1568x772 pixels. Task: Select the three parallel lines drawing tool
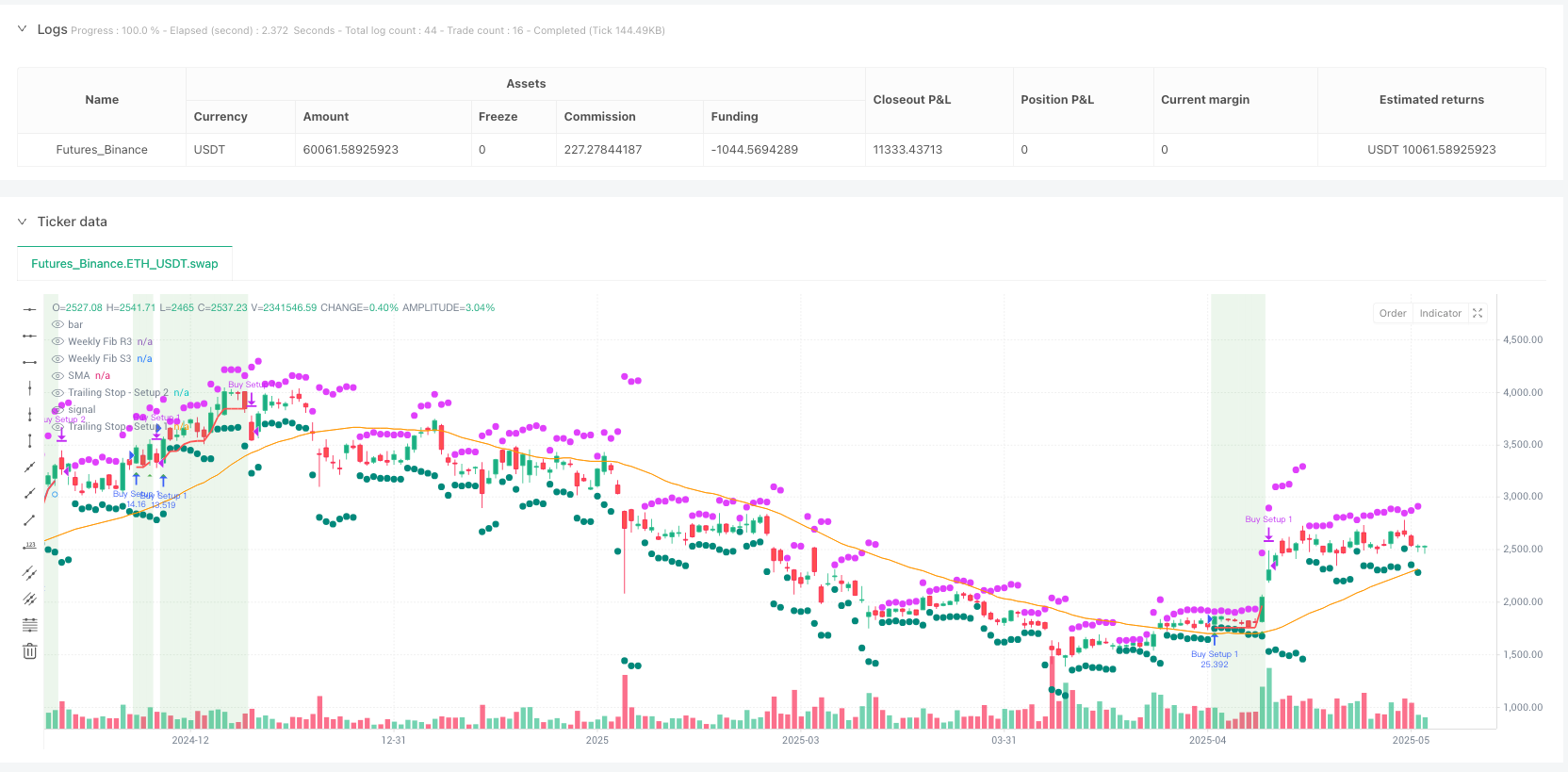click(x=29, y=599)
